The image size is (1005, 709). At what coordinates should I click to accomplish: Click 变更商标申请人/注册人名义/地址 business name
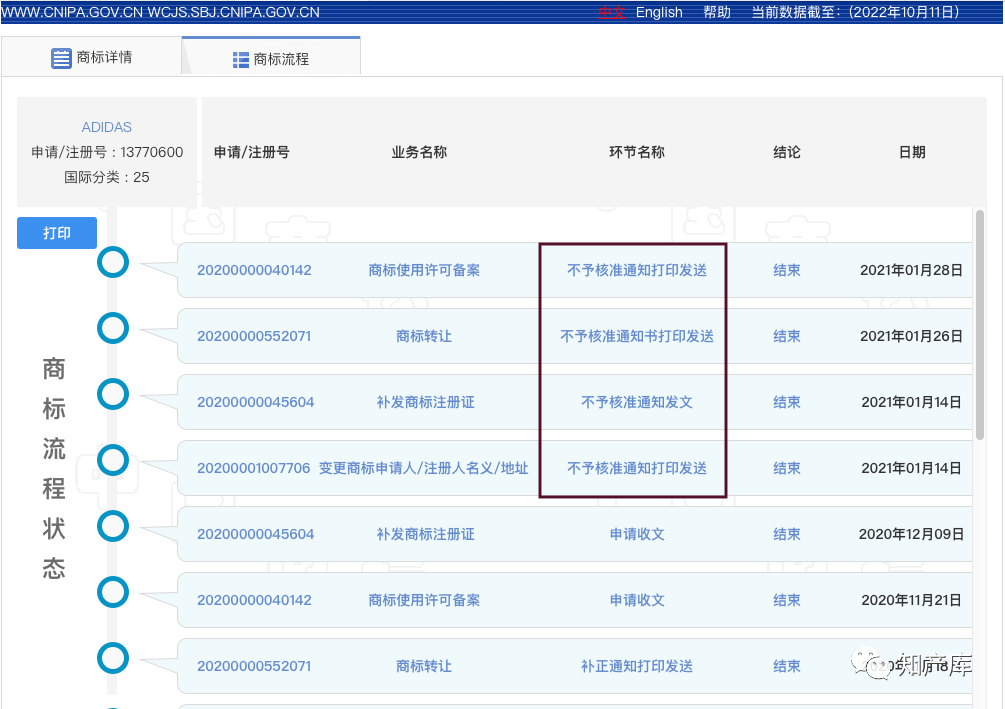(423, 468)
